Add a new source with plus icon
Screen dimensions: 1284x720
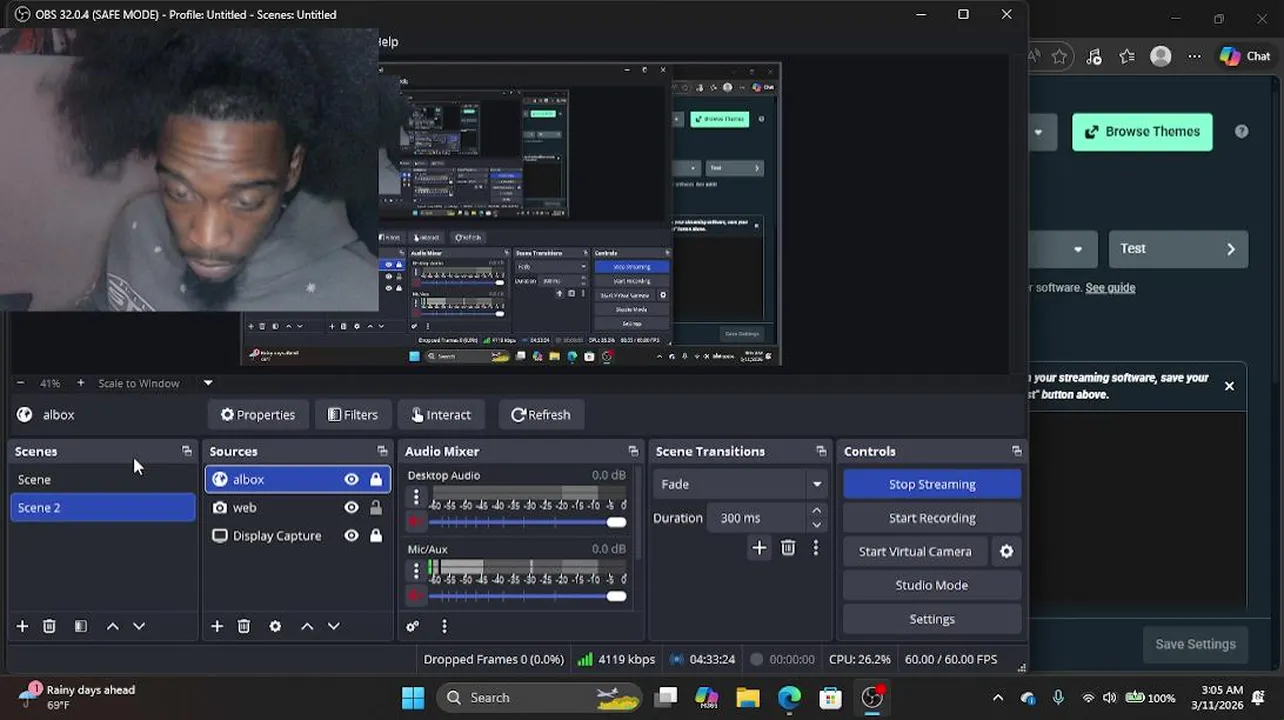click(x=217, y=626)
